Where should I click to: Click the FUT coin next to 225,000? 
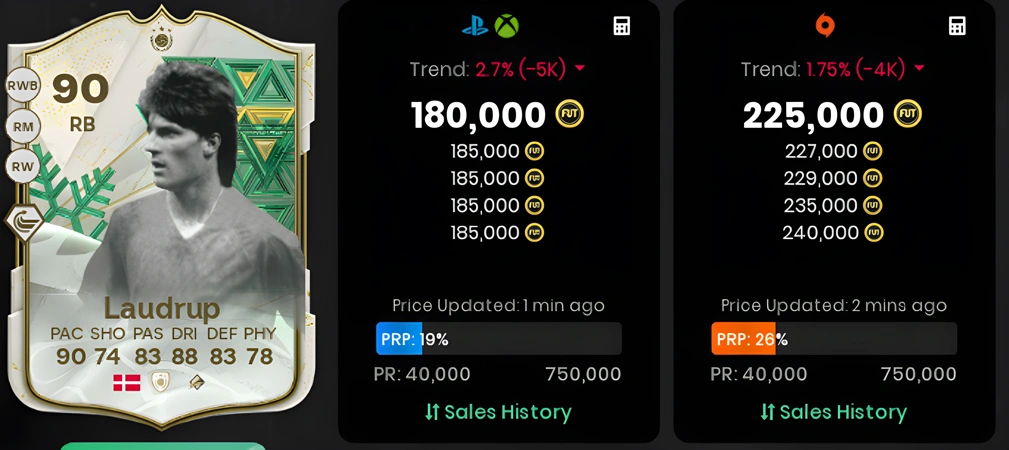click(x=908, y=114)
